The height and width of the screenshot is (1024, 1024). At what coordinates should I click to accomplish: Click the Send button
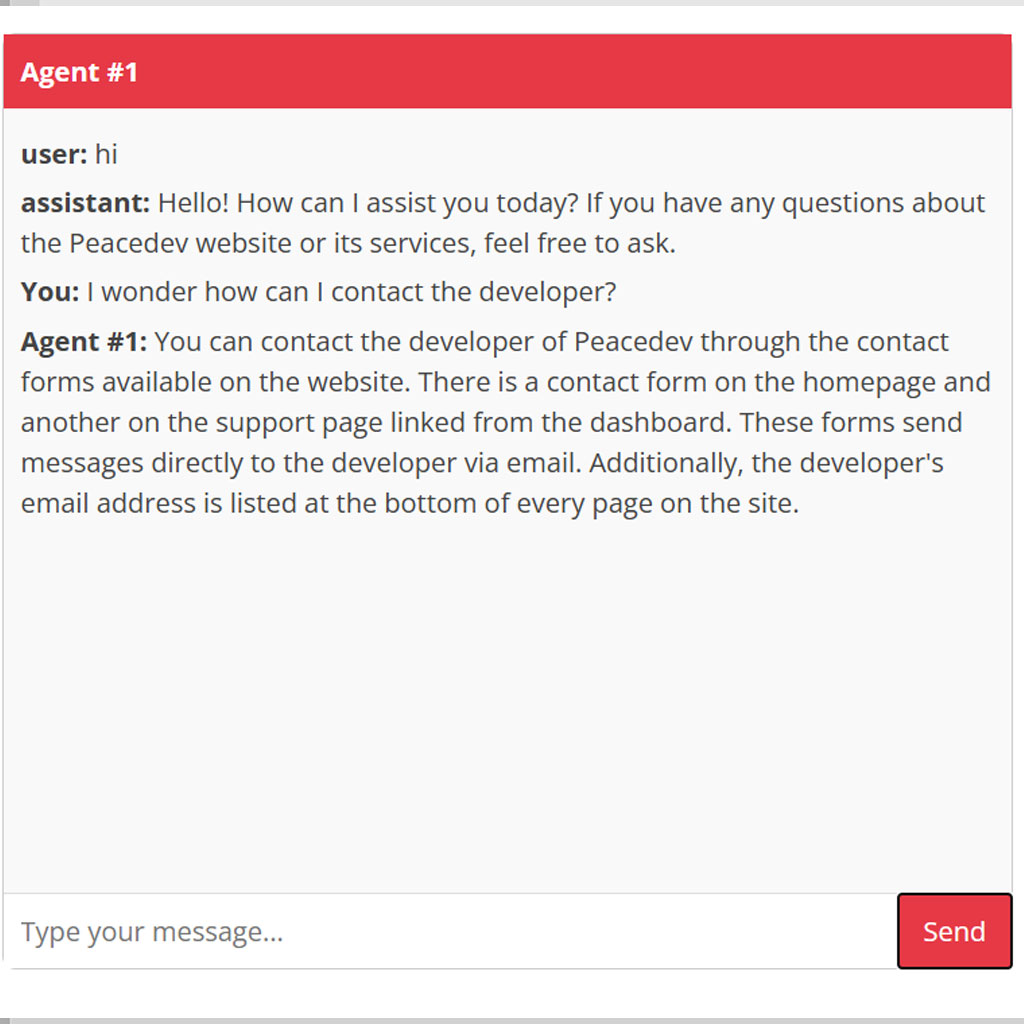pyautogui.click(x=954, y=931)
